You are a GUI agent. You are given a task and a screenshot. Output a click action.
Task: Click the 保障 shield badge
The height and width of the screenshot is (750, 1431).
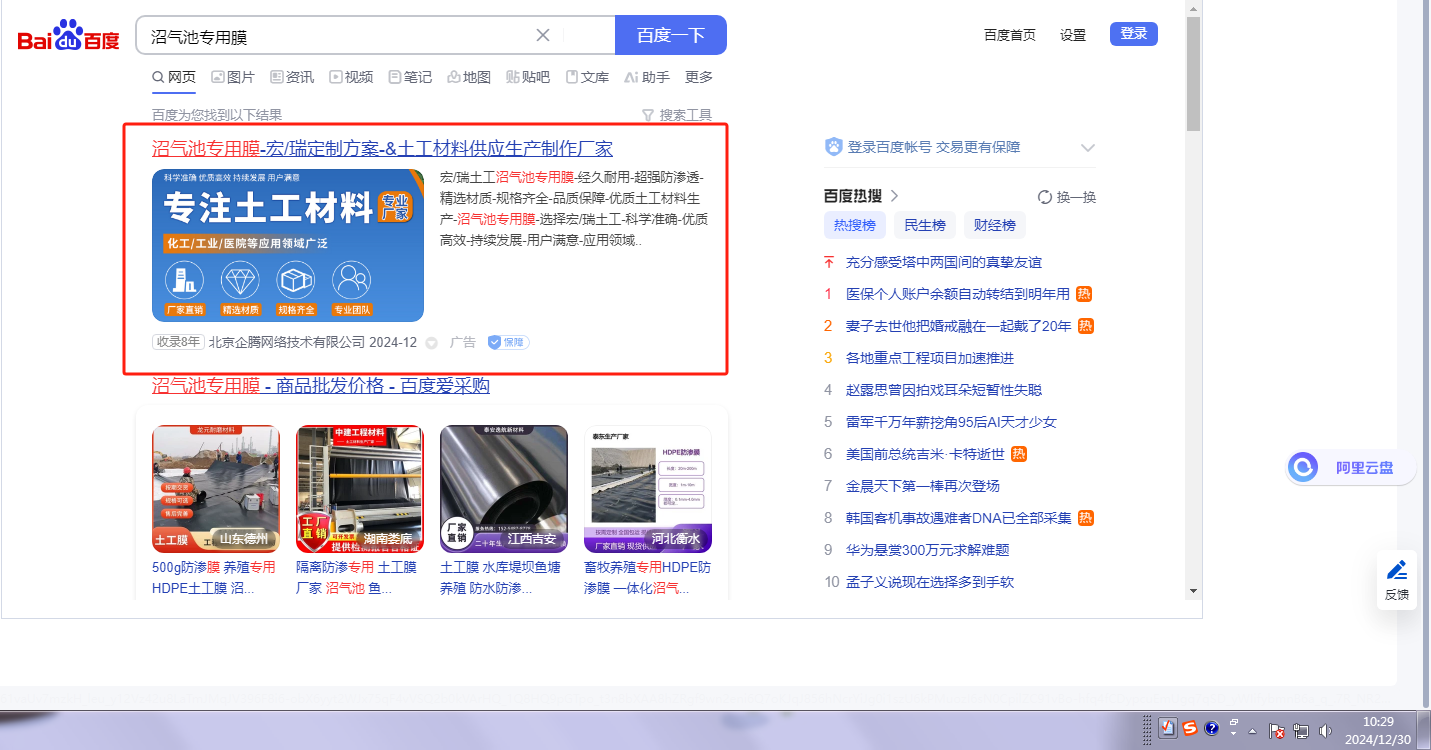508,342
